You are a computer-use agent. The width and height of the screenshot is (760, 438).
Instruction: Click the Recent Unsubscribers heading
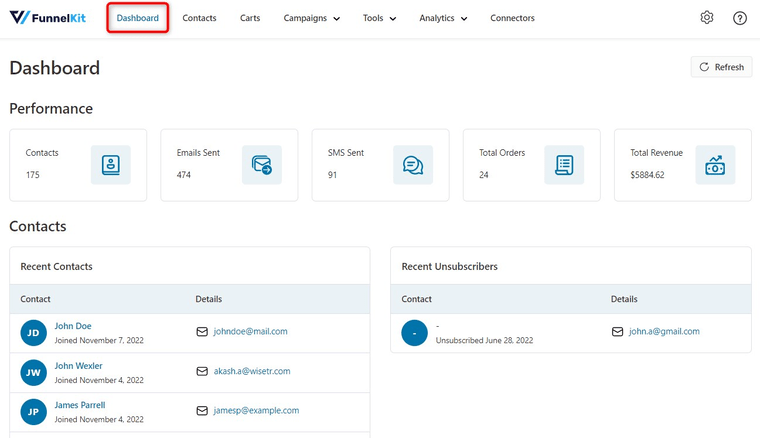[449, 266]
